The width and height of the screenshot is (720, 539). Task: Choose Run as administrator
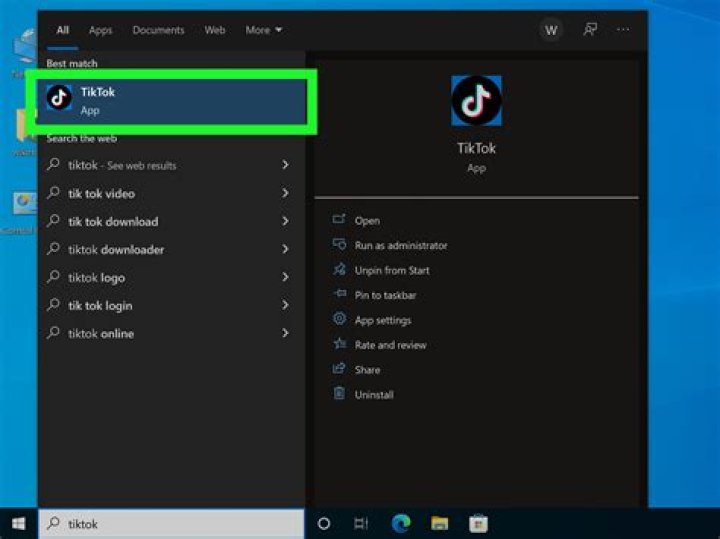(401, 246)
